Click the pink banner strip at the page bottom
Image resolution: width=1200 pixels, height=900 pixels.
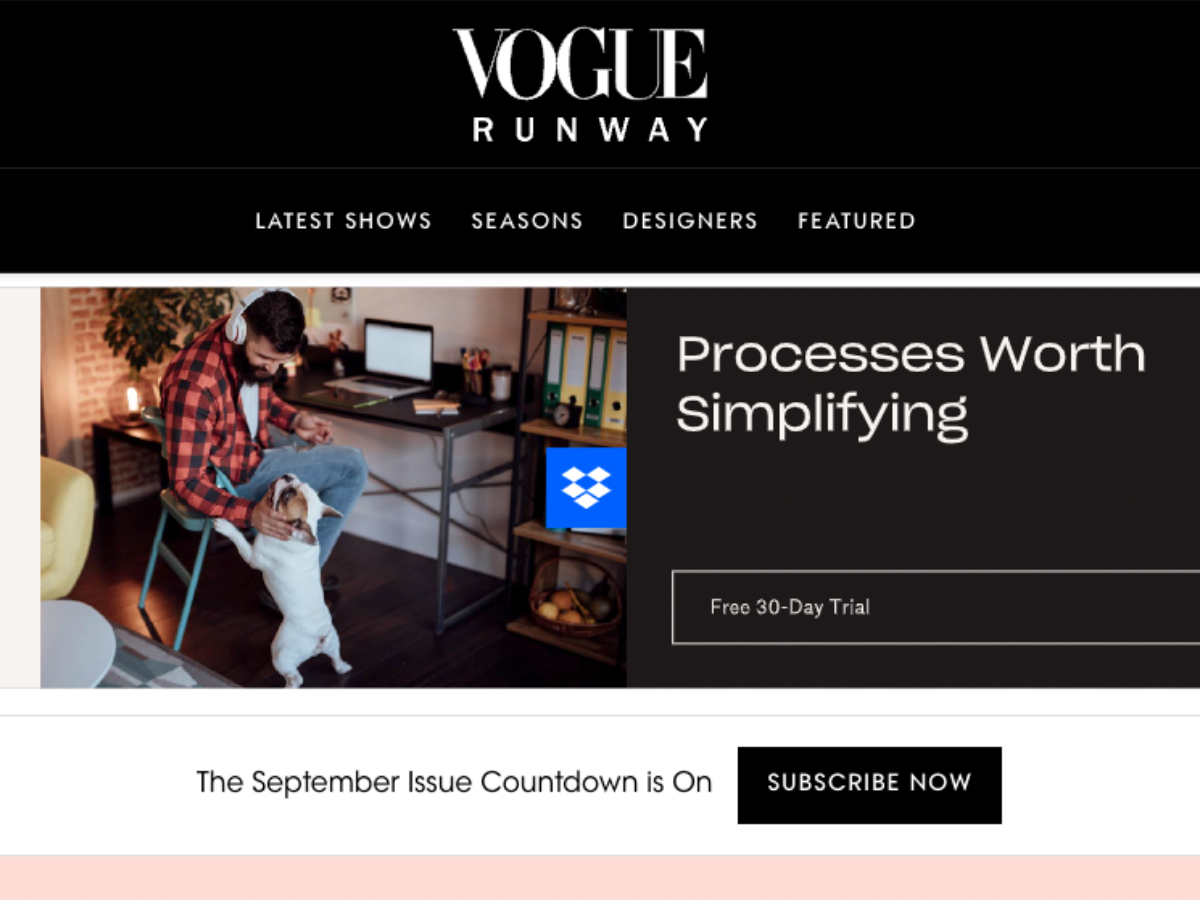600,878
